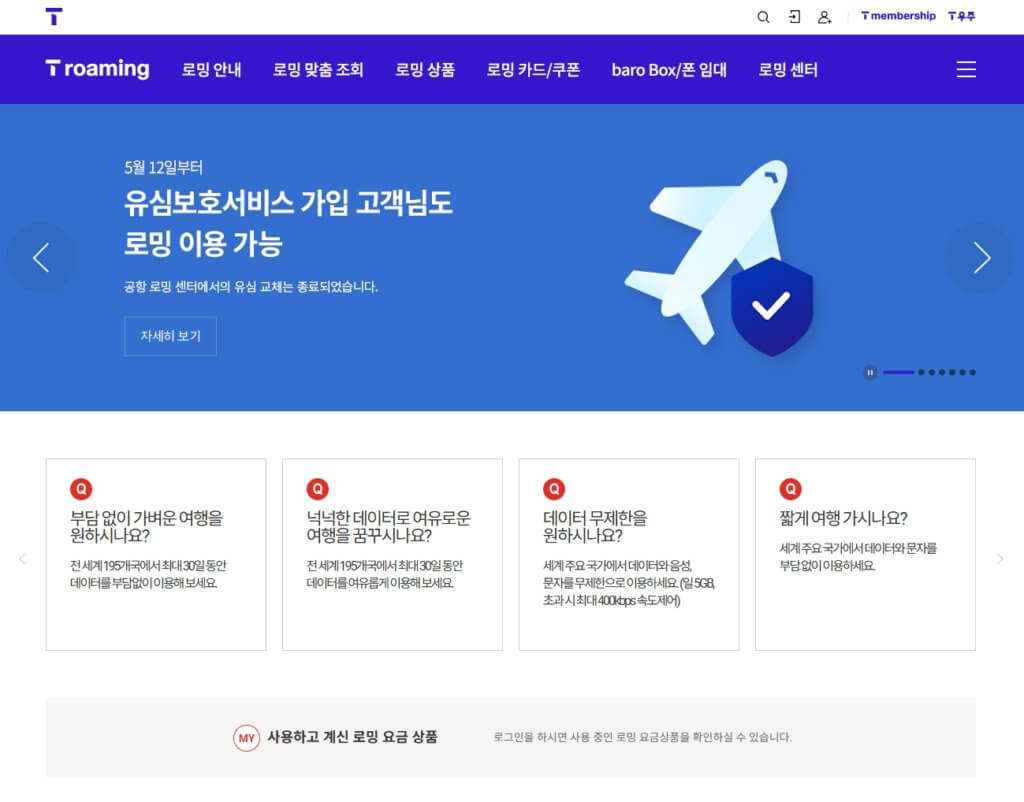Select the 데이터 무제한을 원하시나요 card

point(628,554)
